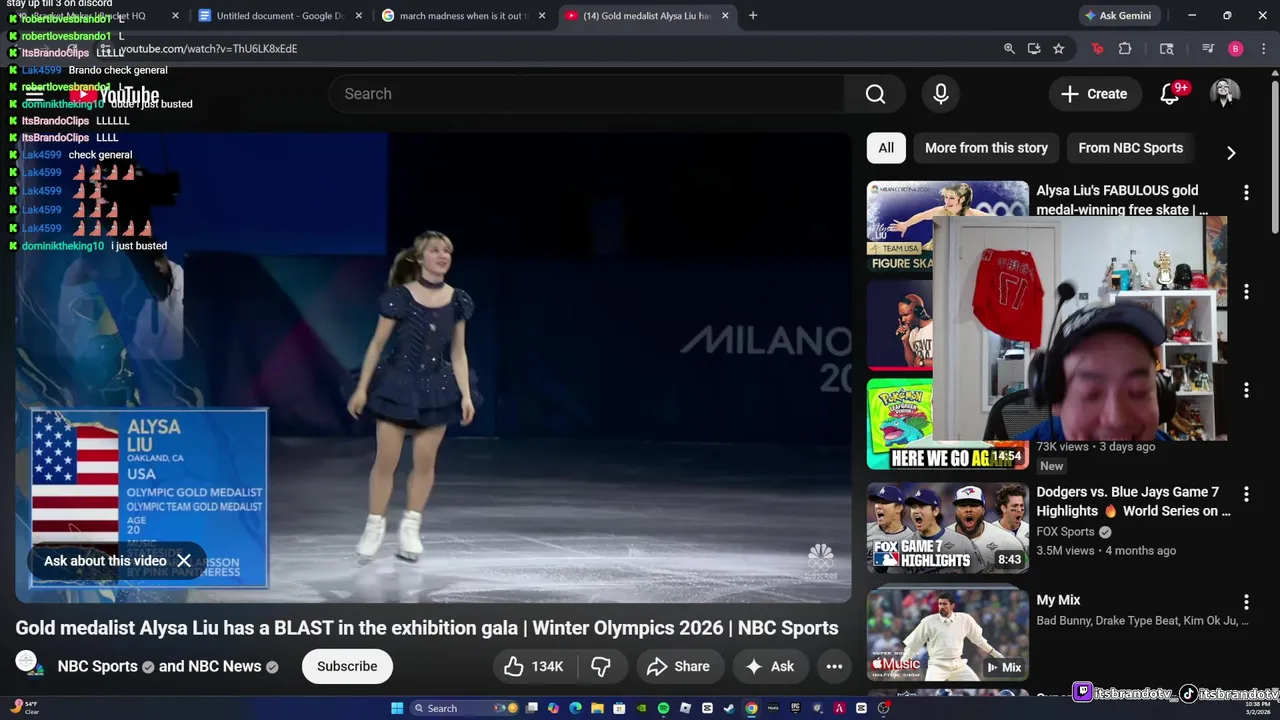Switch to Untitled document Google Docs tab
This screenshot has height=720, width=1280.
click(x=278, y=16)
